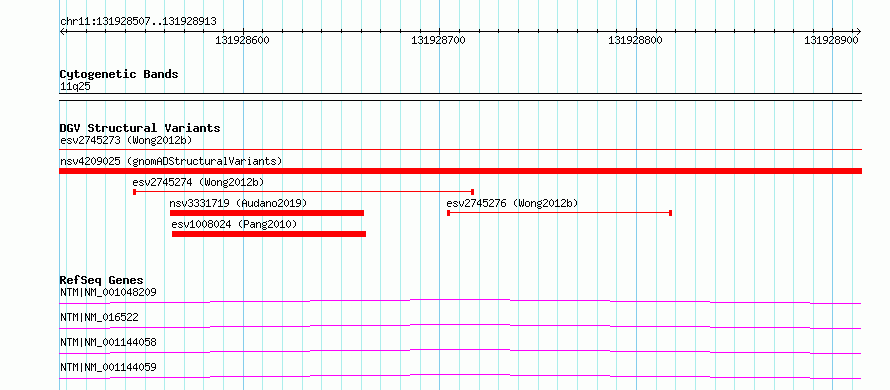Open variant esv2745276 (Wong2012b) label
The height and width of the screenshot is (390, 890).
[512, 203]
